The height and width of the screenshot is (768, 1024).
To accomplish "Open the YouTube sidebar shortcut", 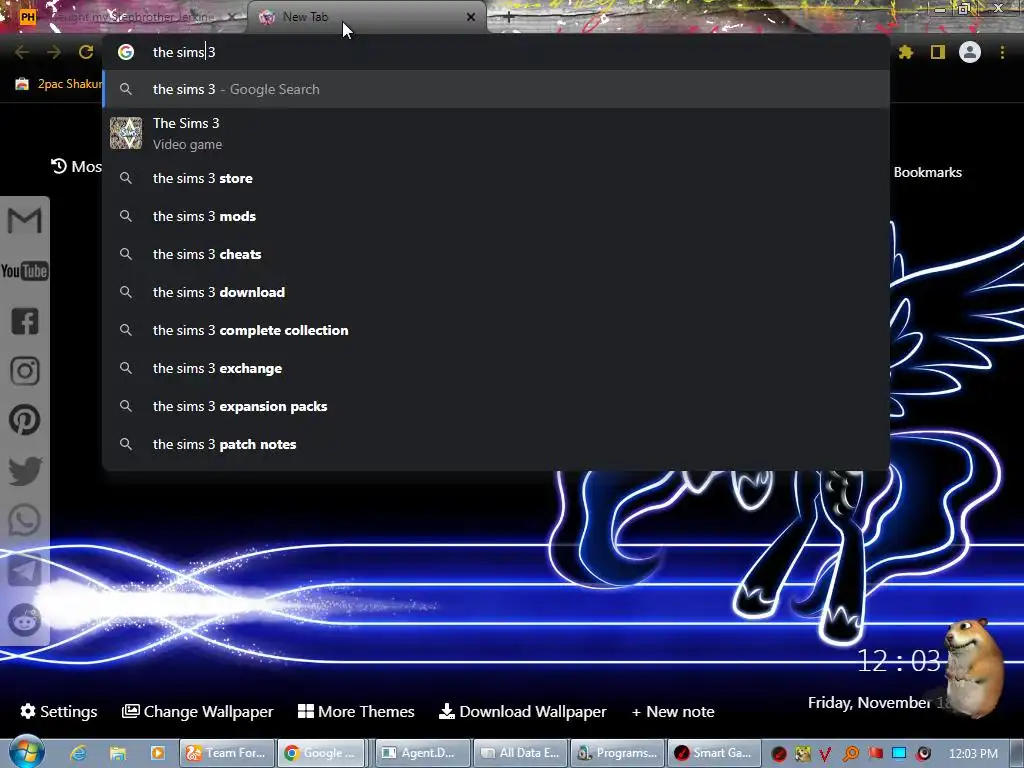I will coord(25,271).
